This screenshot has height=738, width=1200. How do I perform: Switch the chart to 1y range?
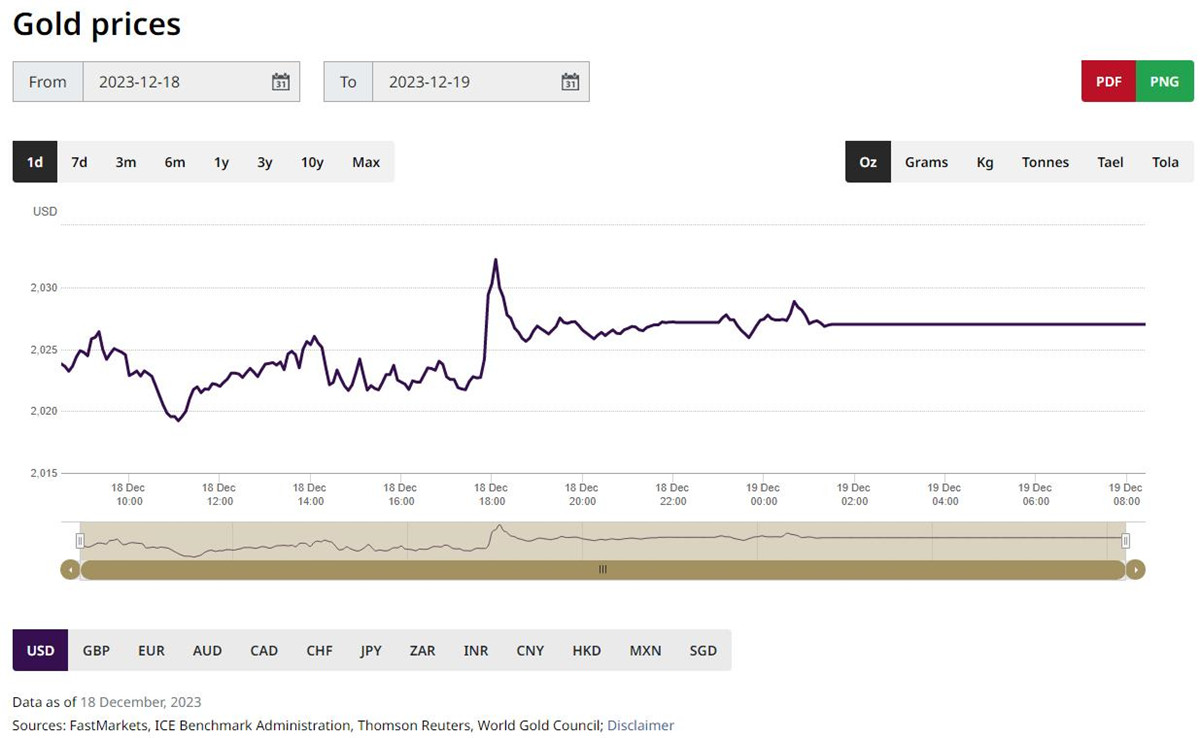click(221, 162)
